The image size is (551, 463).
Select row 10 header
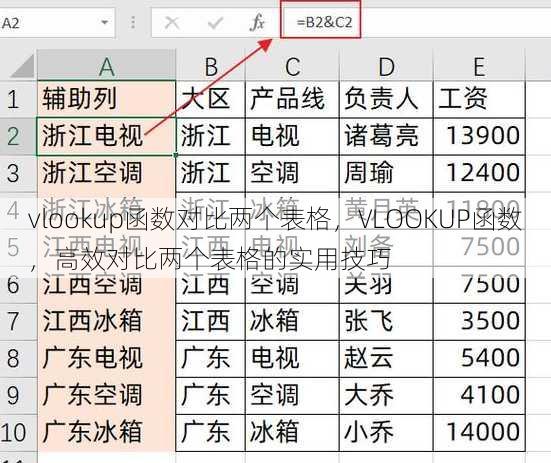coord(18,432)
